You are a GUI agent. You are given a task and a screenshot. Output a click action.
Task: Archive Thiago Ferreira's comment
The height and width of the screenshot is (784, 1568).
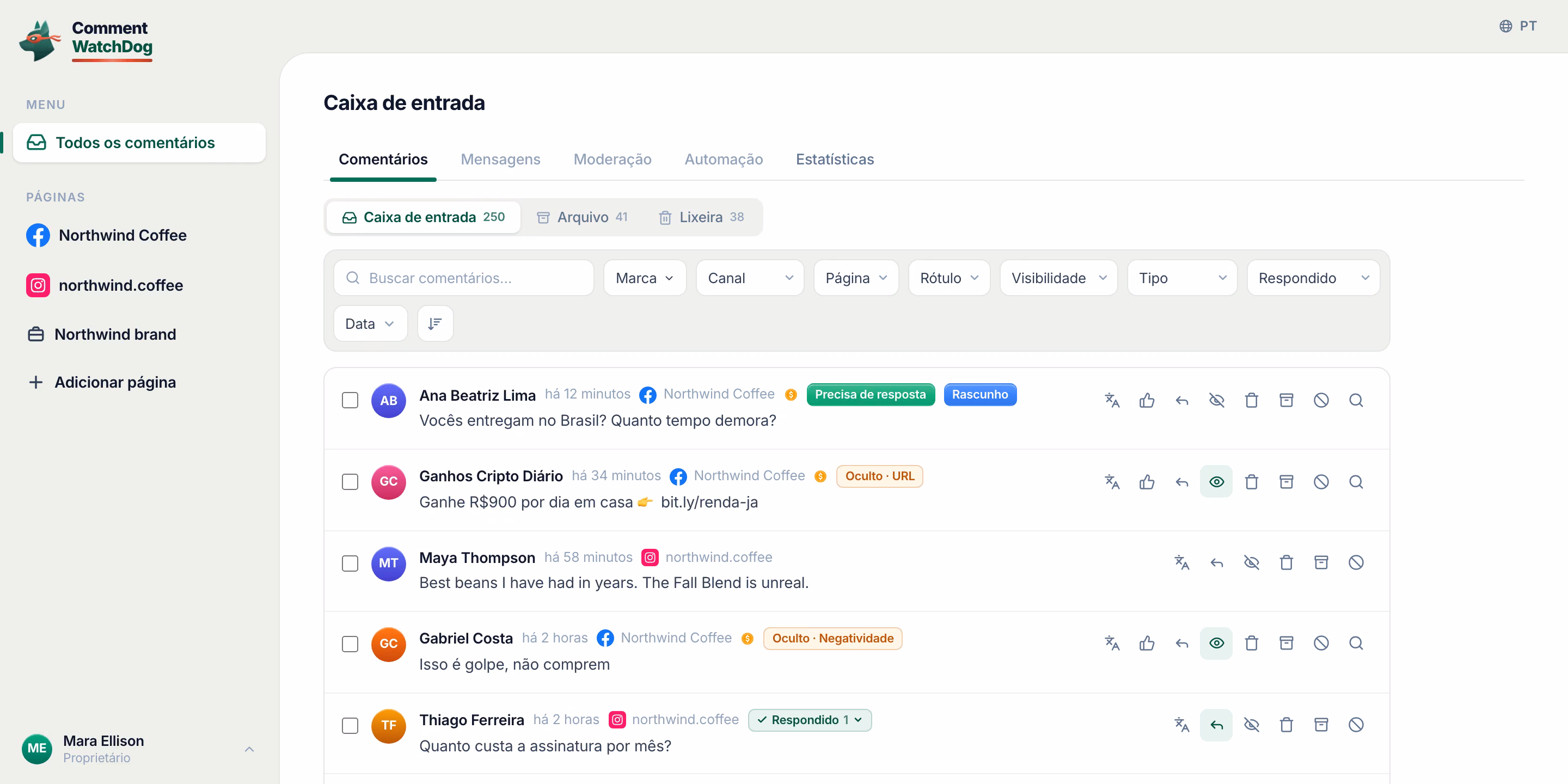pos(1321,724)
